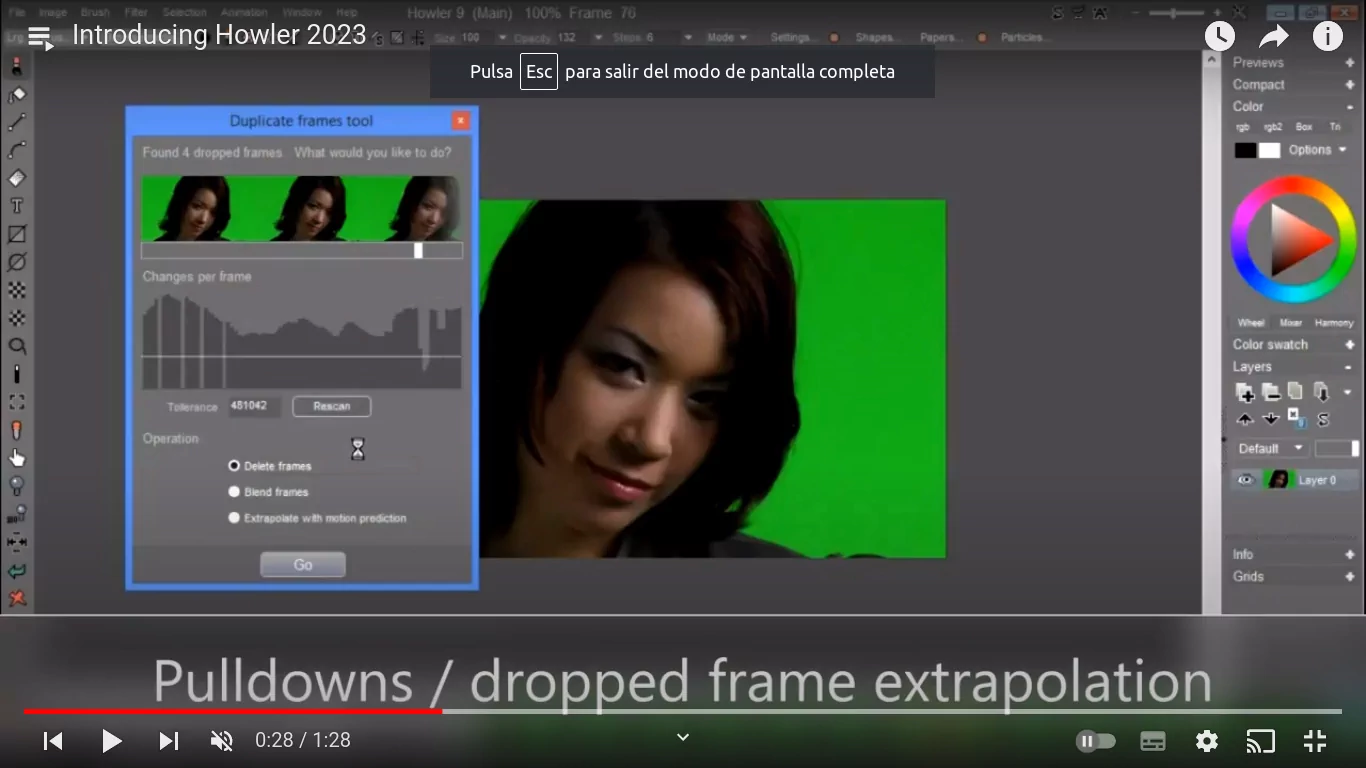Screen dimensions: 1366x768
Task: Skip to the next video
Action: click(x=168, y=741)
